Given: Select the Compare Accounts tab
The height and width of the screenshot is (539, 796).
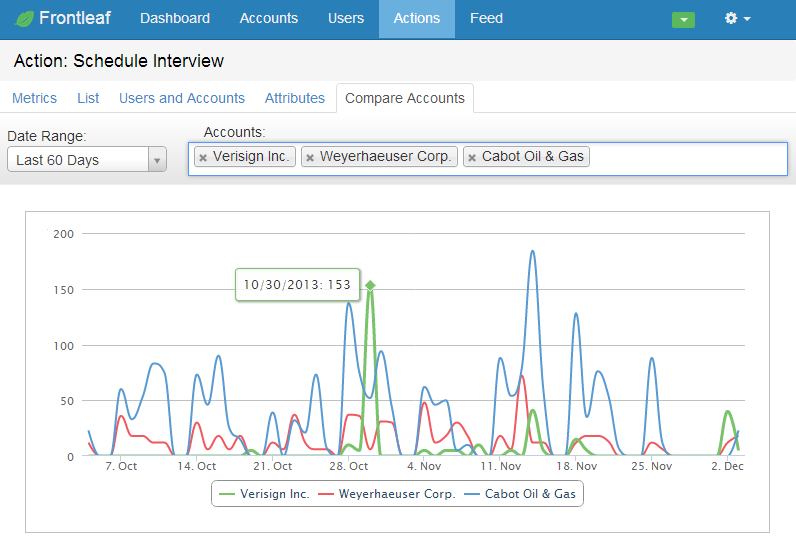Looking at the screenshot, I should [405, 98].
